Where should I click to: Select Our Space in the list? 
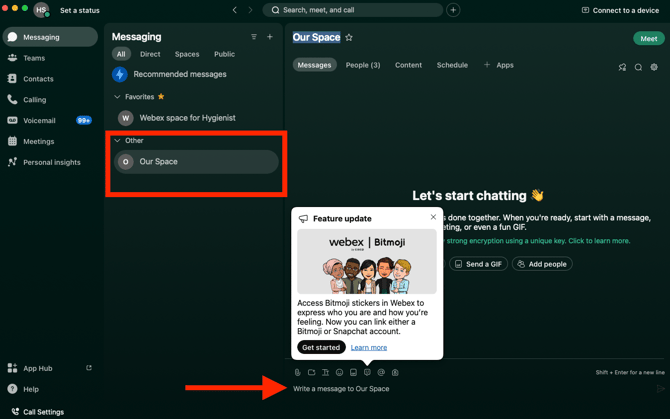[196, 161]
